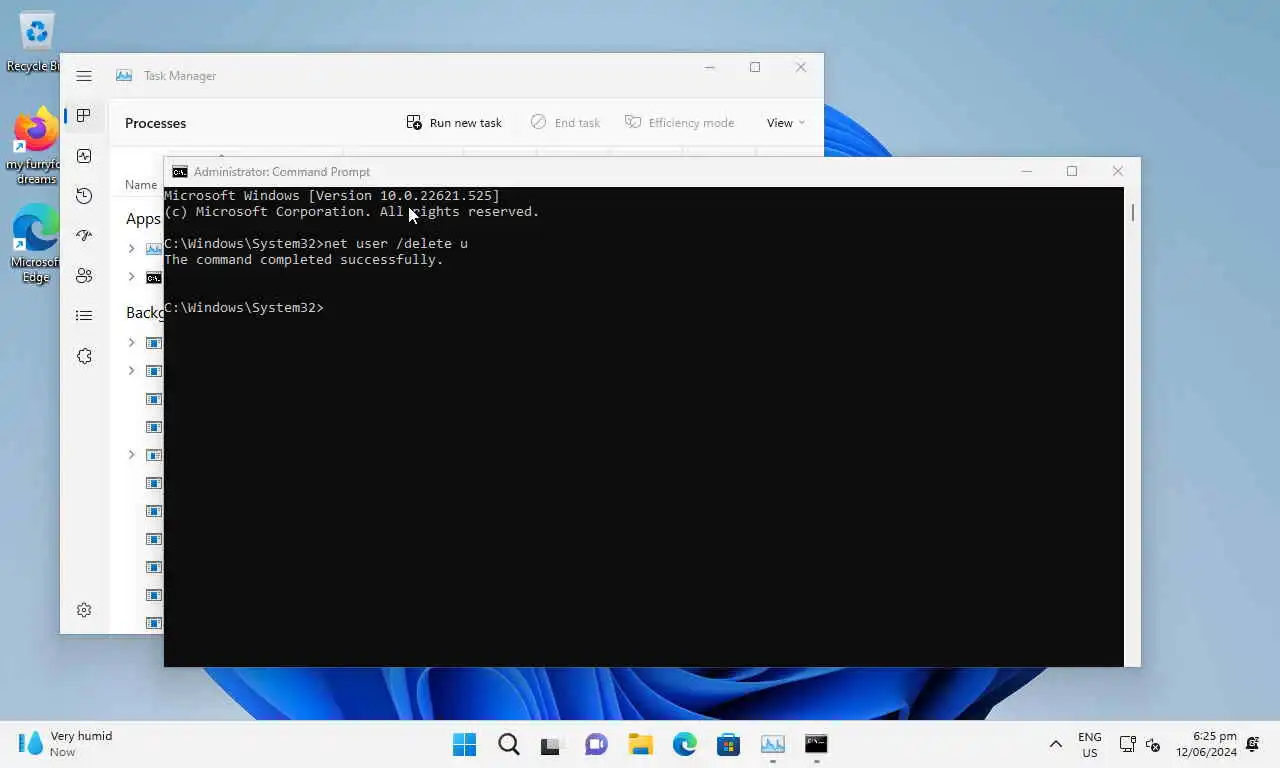Select the Microsoft Edge desktop shortcut
The image size is (1280, 768).
coord(36,244)
